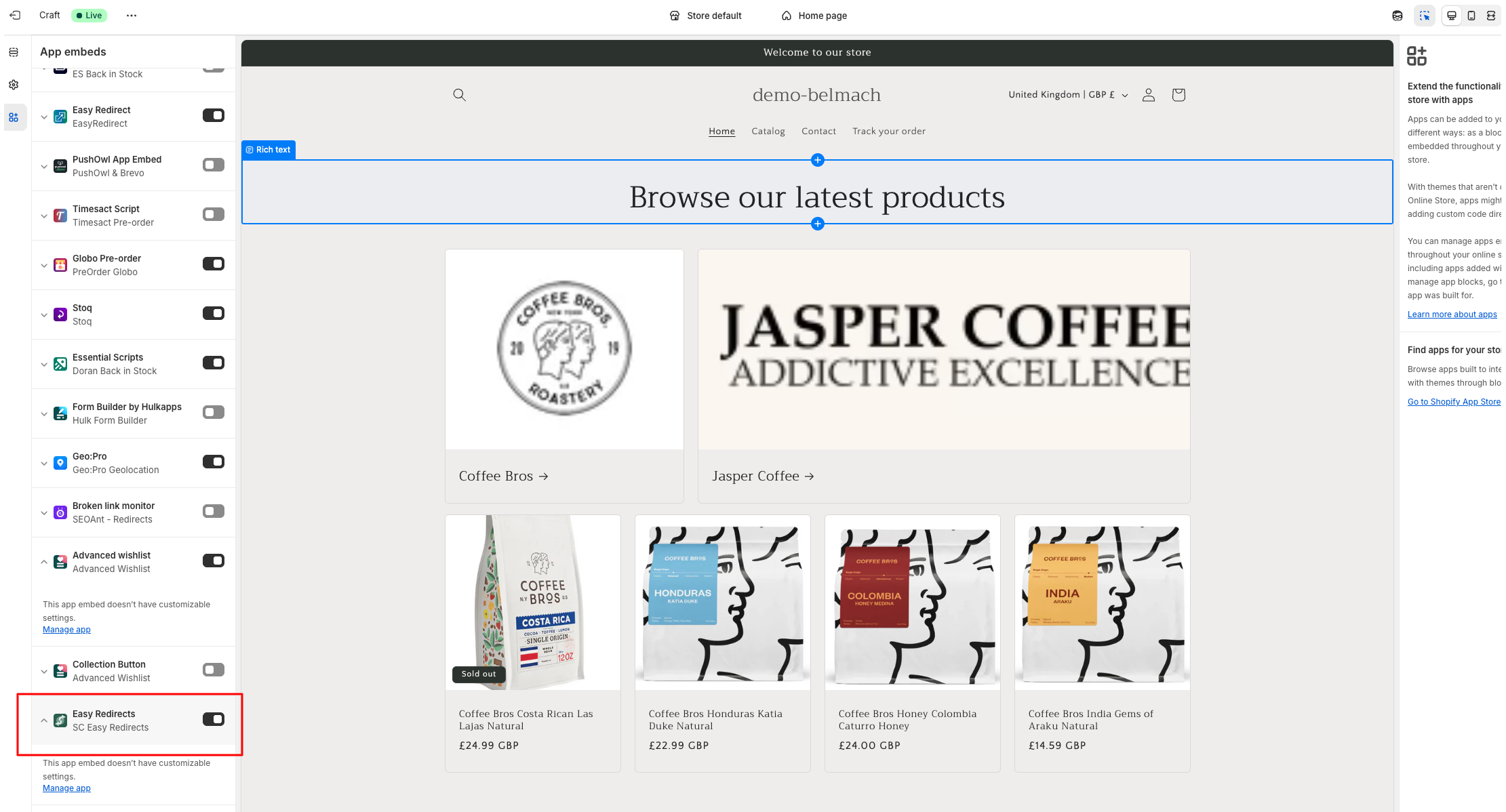Collapse the Advanced wishlist embed settings

[x=44, y=562]
